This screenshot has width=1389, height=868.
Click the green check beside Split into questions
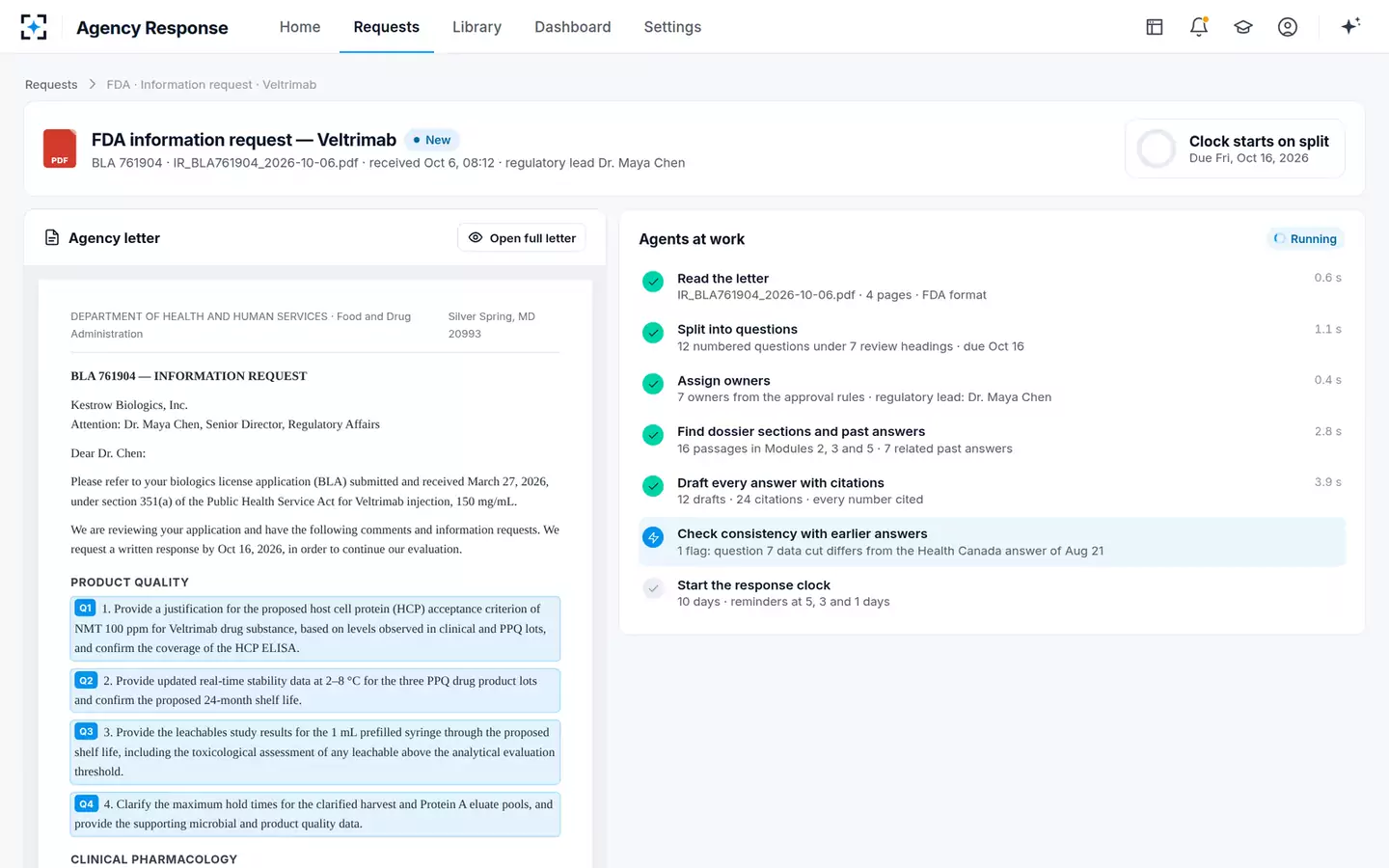pyautogui.click(x=653, y=333)
